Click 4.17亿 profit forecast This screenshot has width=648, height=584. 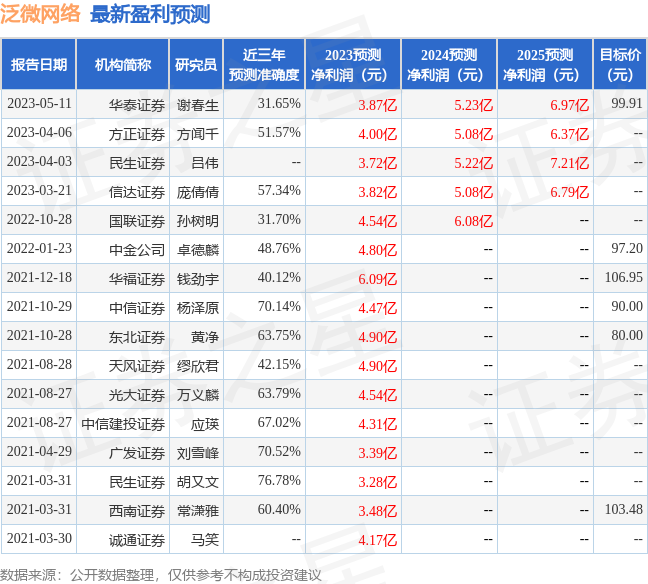[x=377, y=540]
